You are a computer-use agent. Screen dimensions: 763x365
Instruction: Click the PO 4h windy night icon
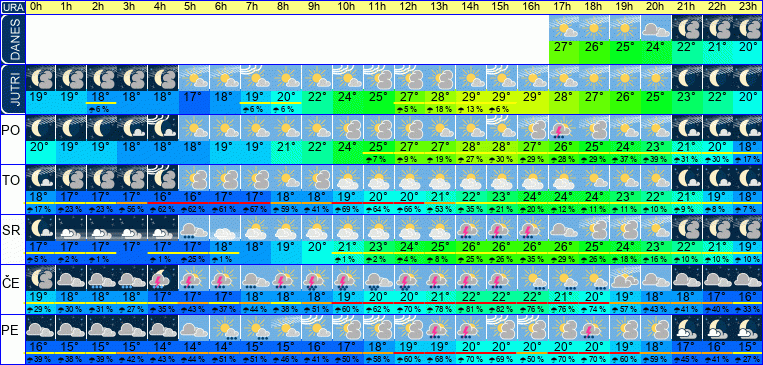click(x=164, y=128)
